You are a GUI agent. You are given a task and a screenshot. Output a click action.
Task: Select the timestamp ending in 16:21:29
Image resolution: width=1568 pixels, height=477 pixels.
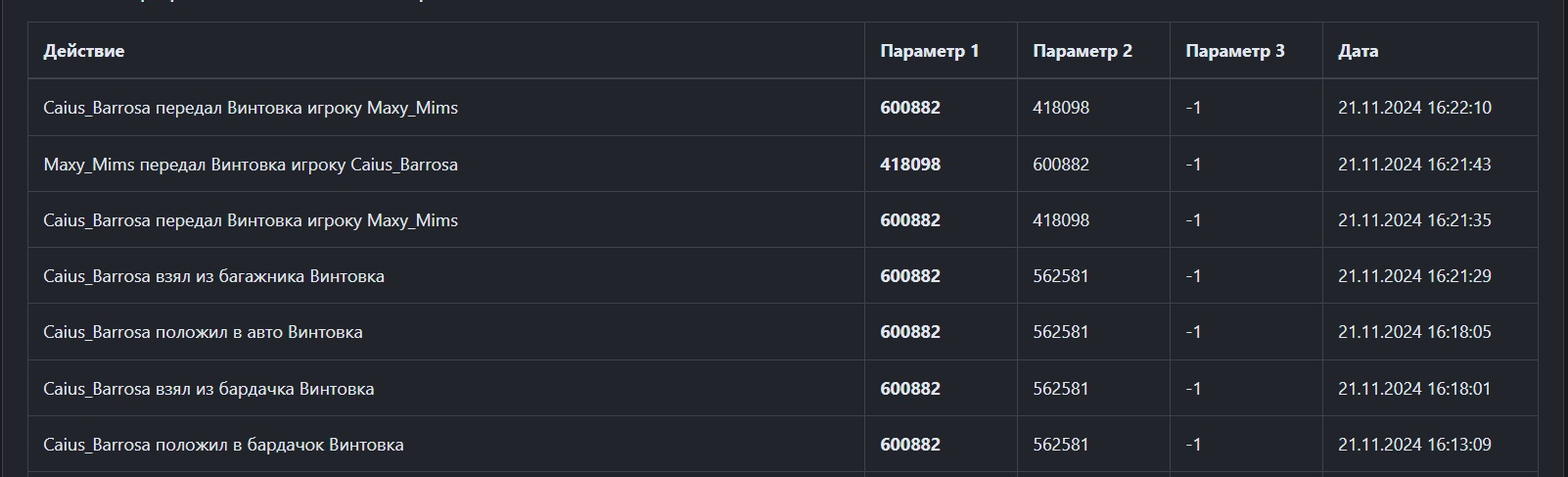1414,276
